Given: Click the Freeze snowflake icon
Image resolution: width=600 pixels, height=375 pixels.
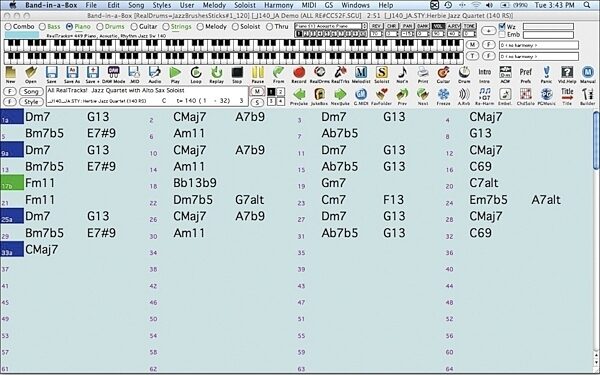Looking at the screenshot, I should [x=443, y=96].
